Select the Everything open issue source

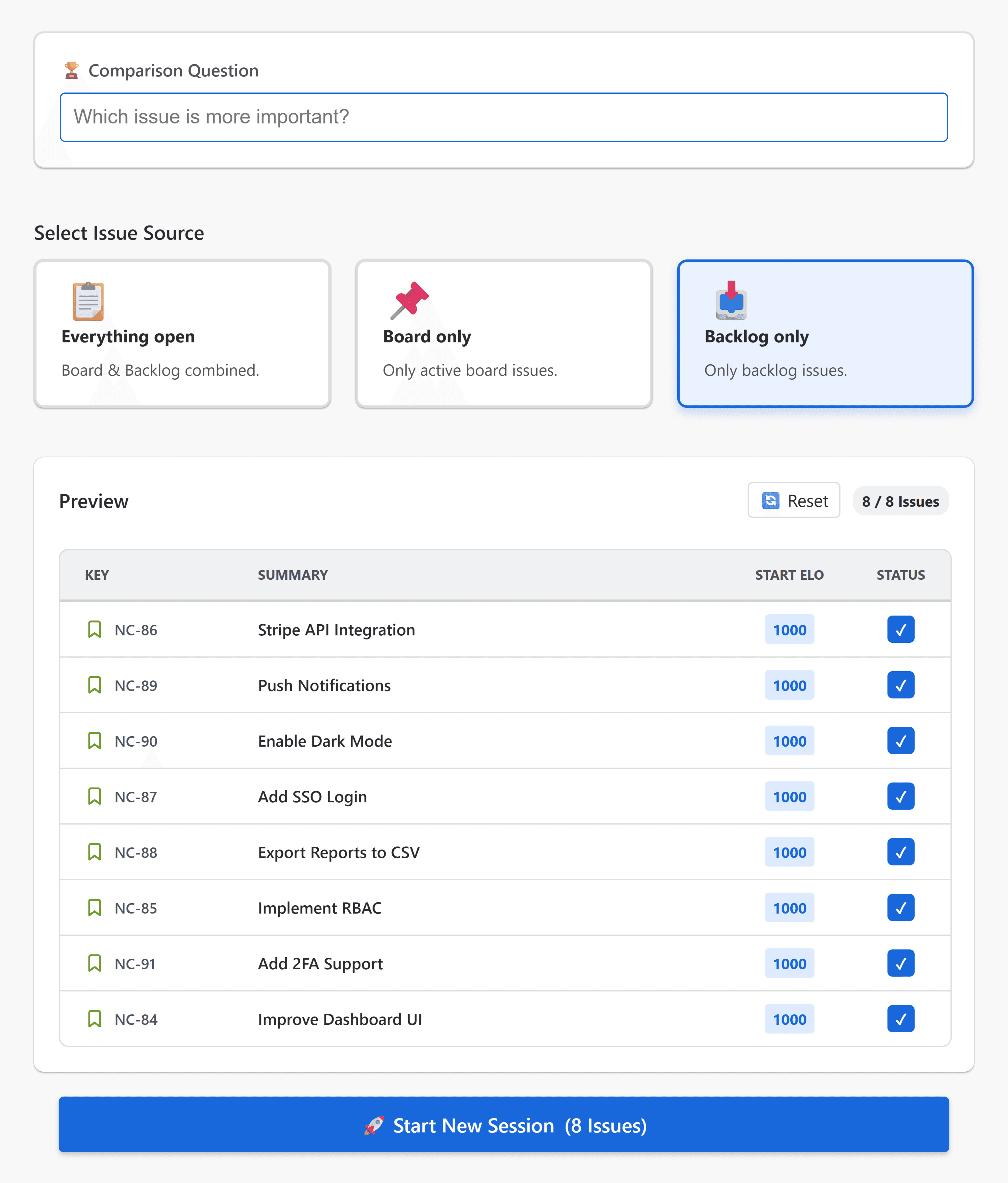pyautogui.click(x=182, y=334)
